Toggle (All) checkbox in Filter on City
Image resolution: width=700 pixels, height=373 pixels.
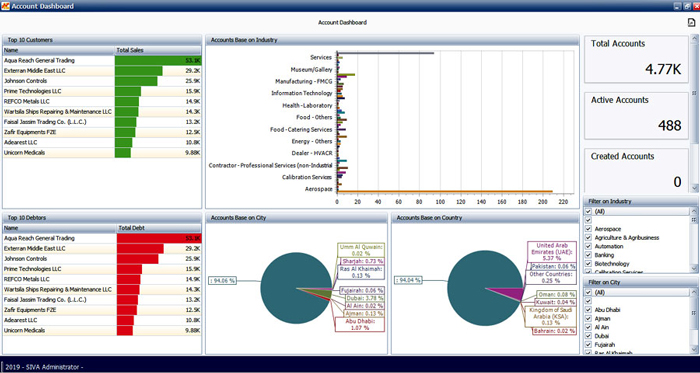pyautogui.click(x=588, y=292)
